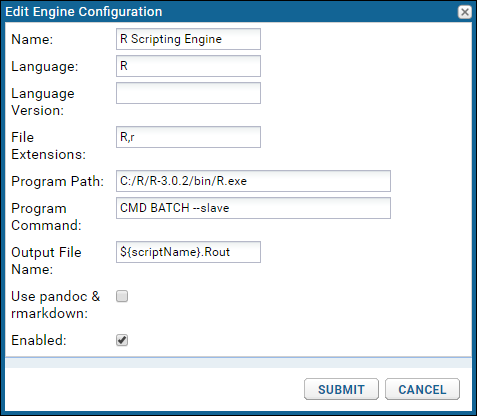Submit the engine configuration

tap(341, 389)
